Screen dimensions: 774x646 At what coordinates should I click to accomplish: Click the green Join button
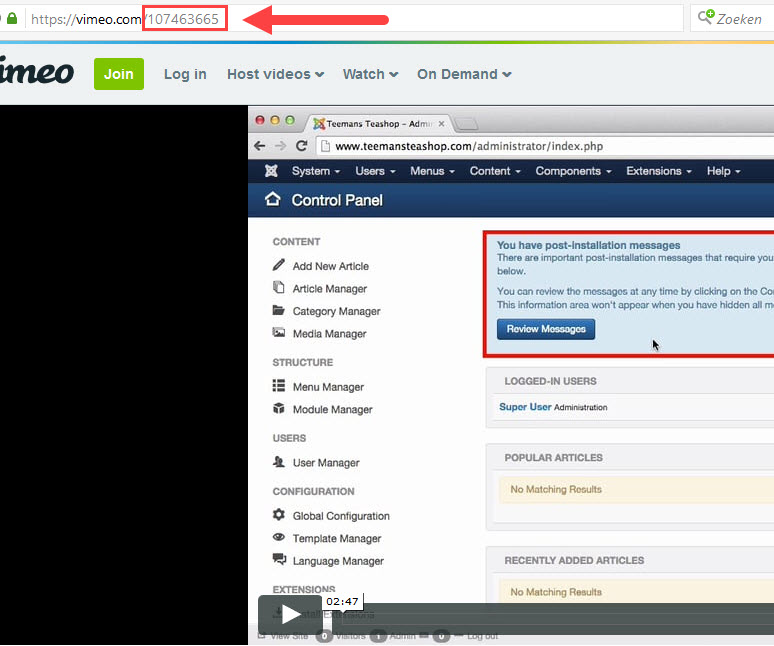119,74
